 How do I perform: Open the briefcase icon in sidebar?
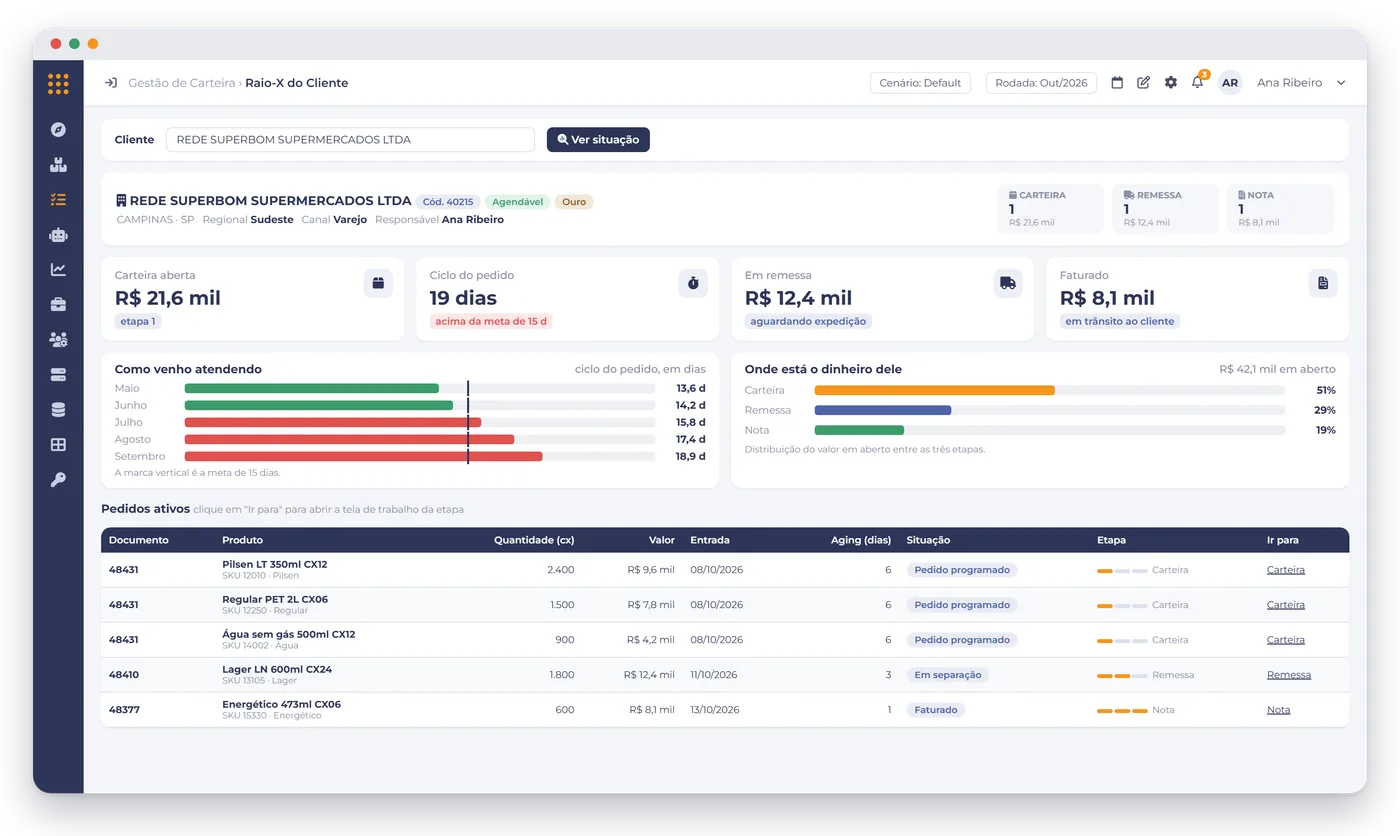coord(58,304)
